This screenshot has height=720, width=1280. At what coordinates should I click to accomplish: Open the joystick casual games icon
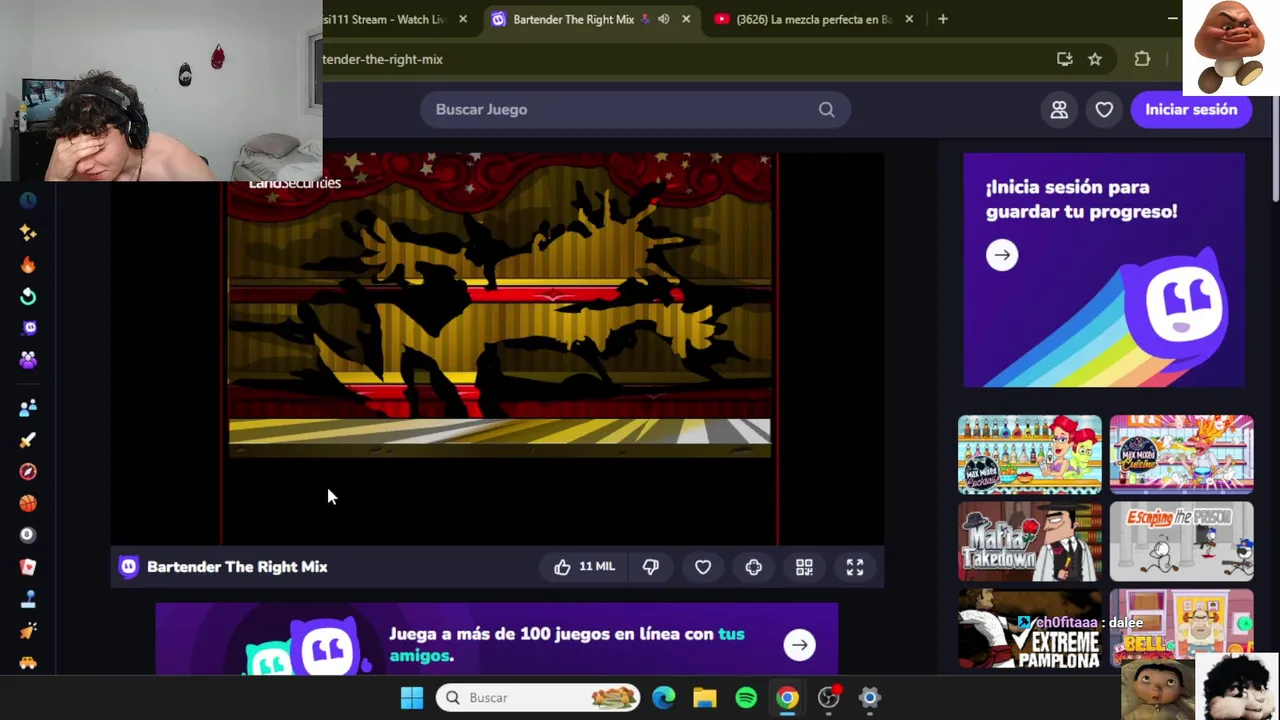pos(28,599)
